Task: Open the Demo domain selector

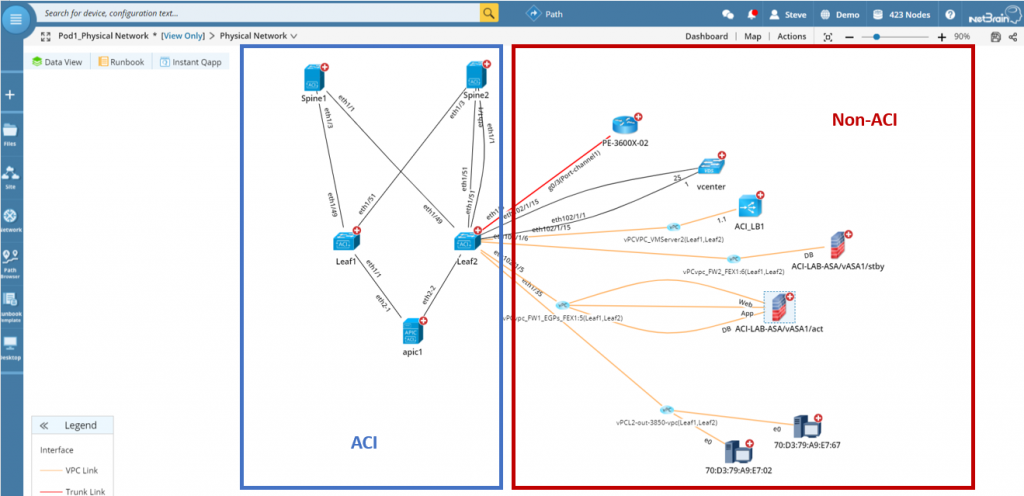Action: pos(840,14)
